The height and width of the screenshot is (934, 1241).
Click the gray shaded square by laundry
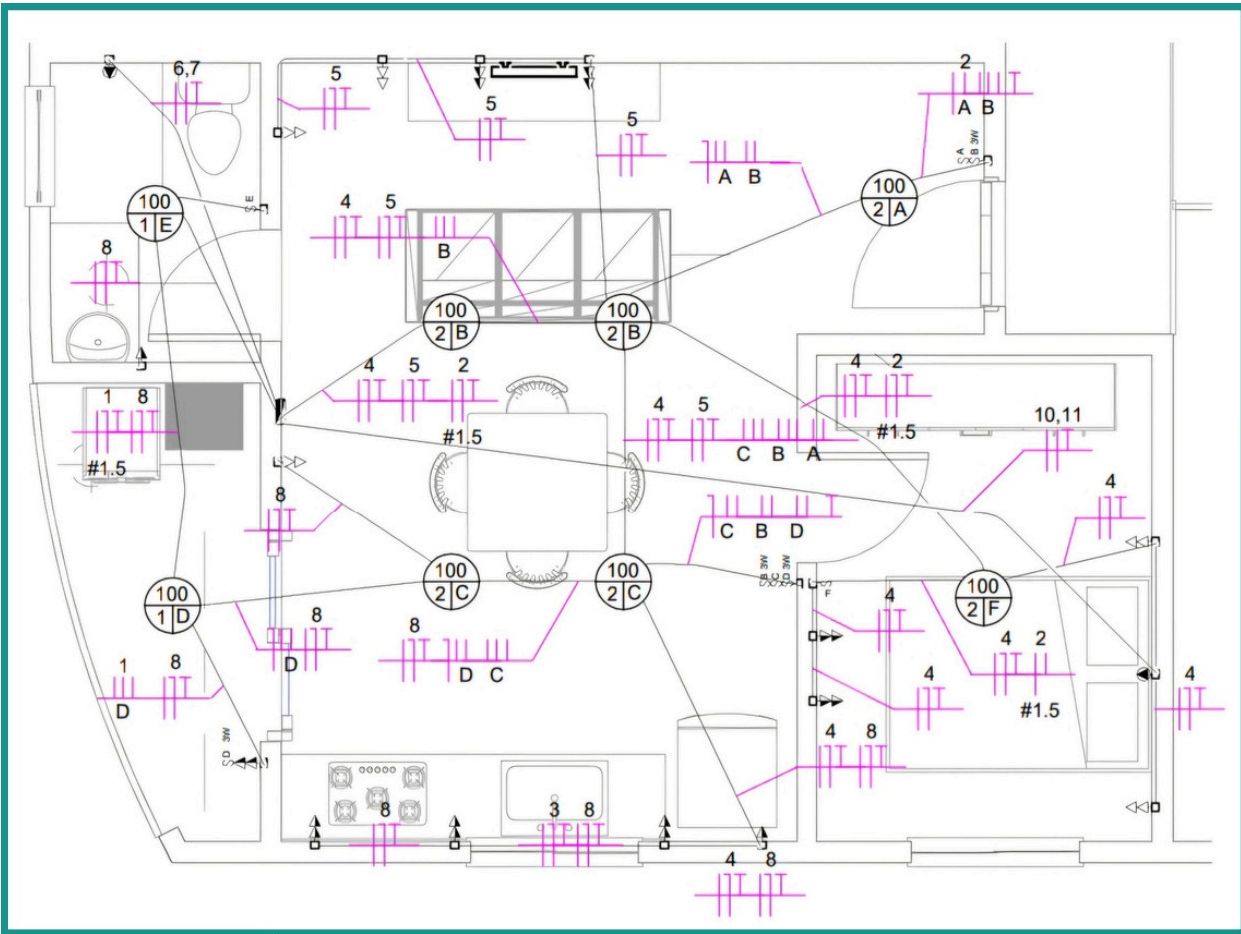click(204, 416)
